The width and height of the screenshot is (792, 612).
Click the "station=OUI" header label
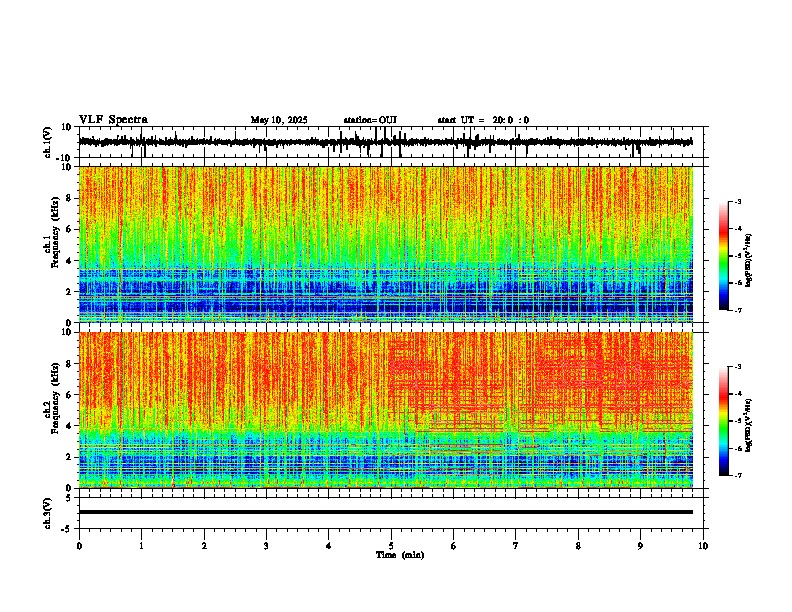[x=370, y=120]
